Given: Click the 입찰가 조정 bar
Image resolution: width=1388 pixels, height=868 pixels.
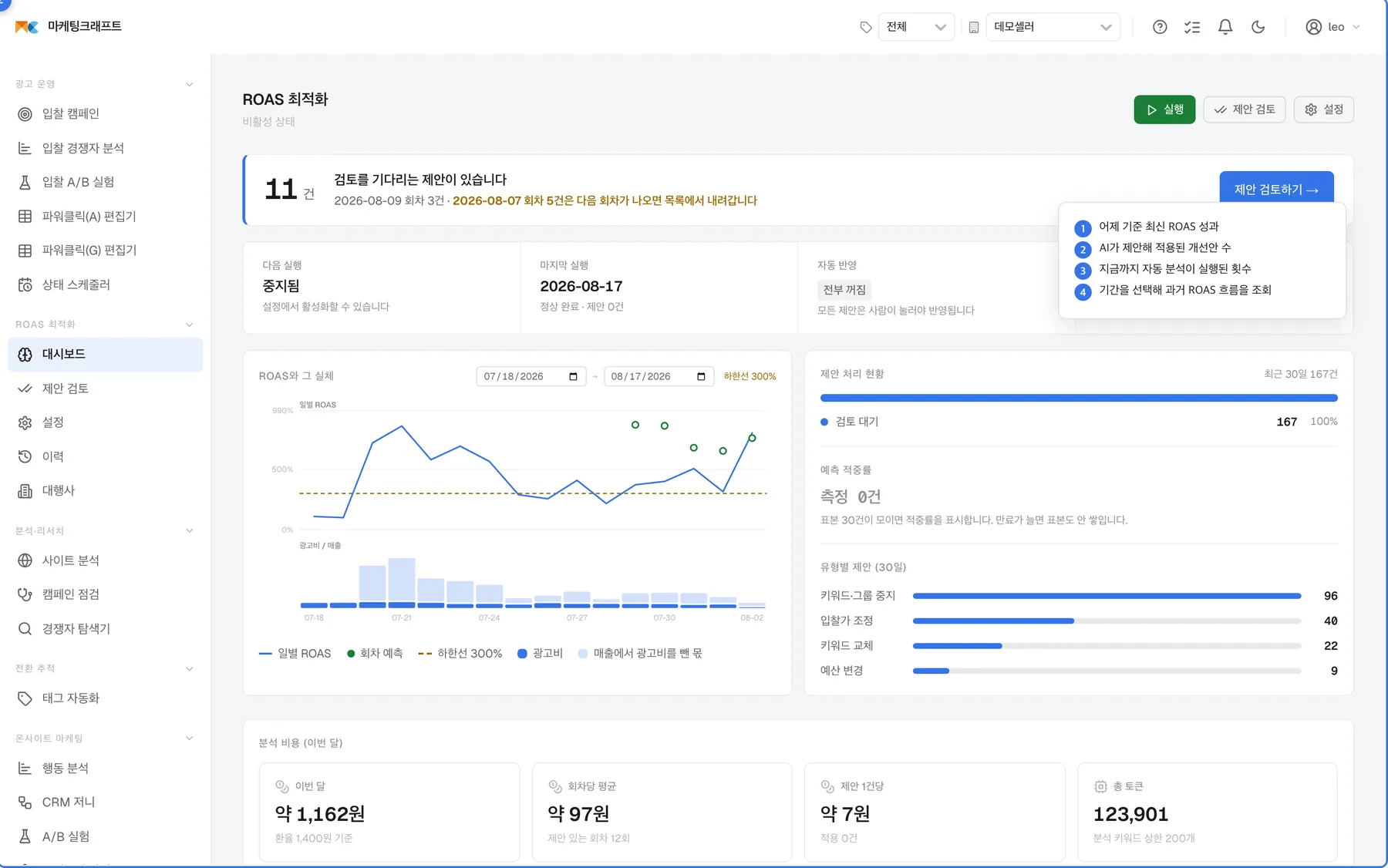Looking at the screenshot, I should (x=1107, y=621).
